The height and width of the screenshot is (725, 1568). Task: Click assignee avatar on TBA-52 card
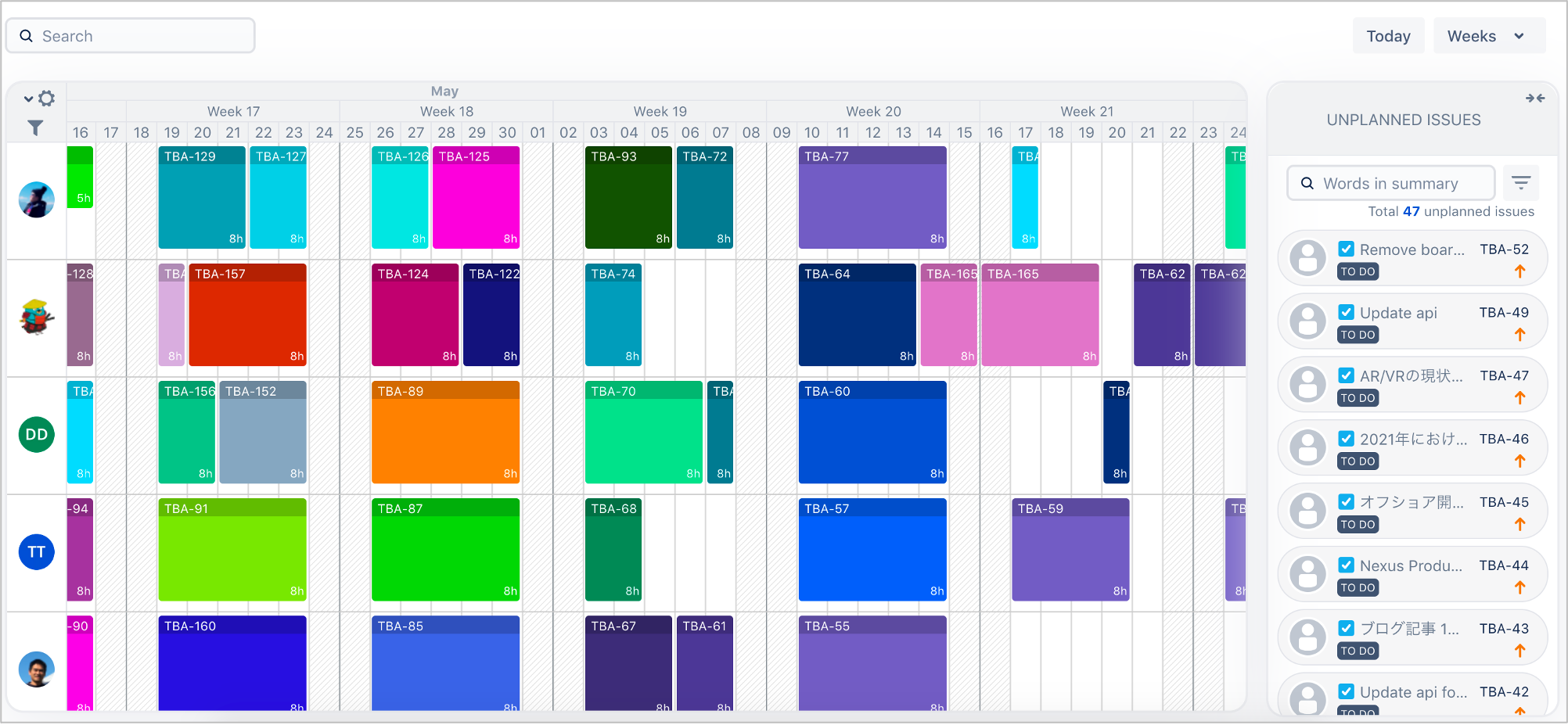1307,258
